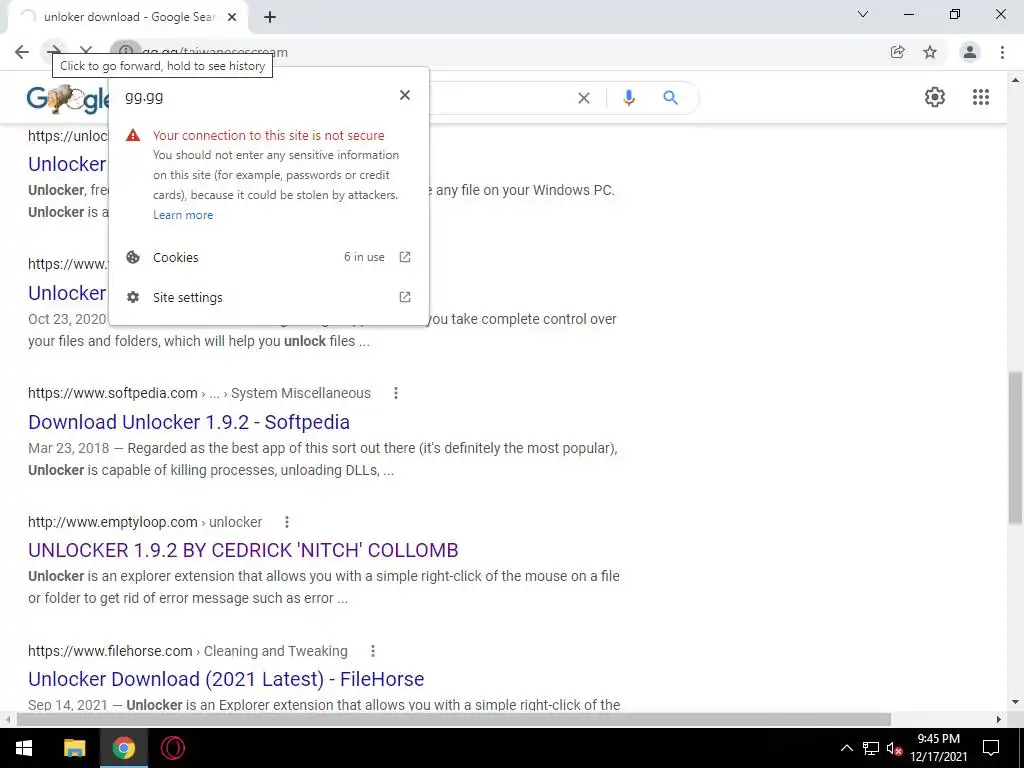Open Unlocker Download (2021 Latest) - FileHorse result
The height and width of the screenshot is (768, 1024).
(226, 679)
